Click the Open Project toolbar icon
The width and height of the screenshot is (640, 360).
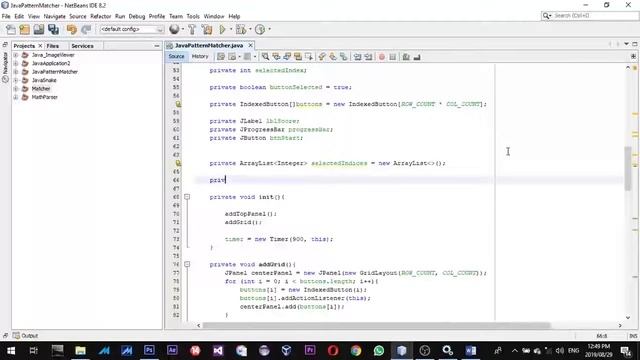point(39,29)
